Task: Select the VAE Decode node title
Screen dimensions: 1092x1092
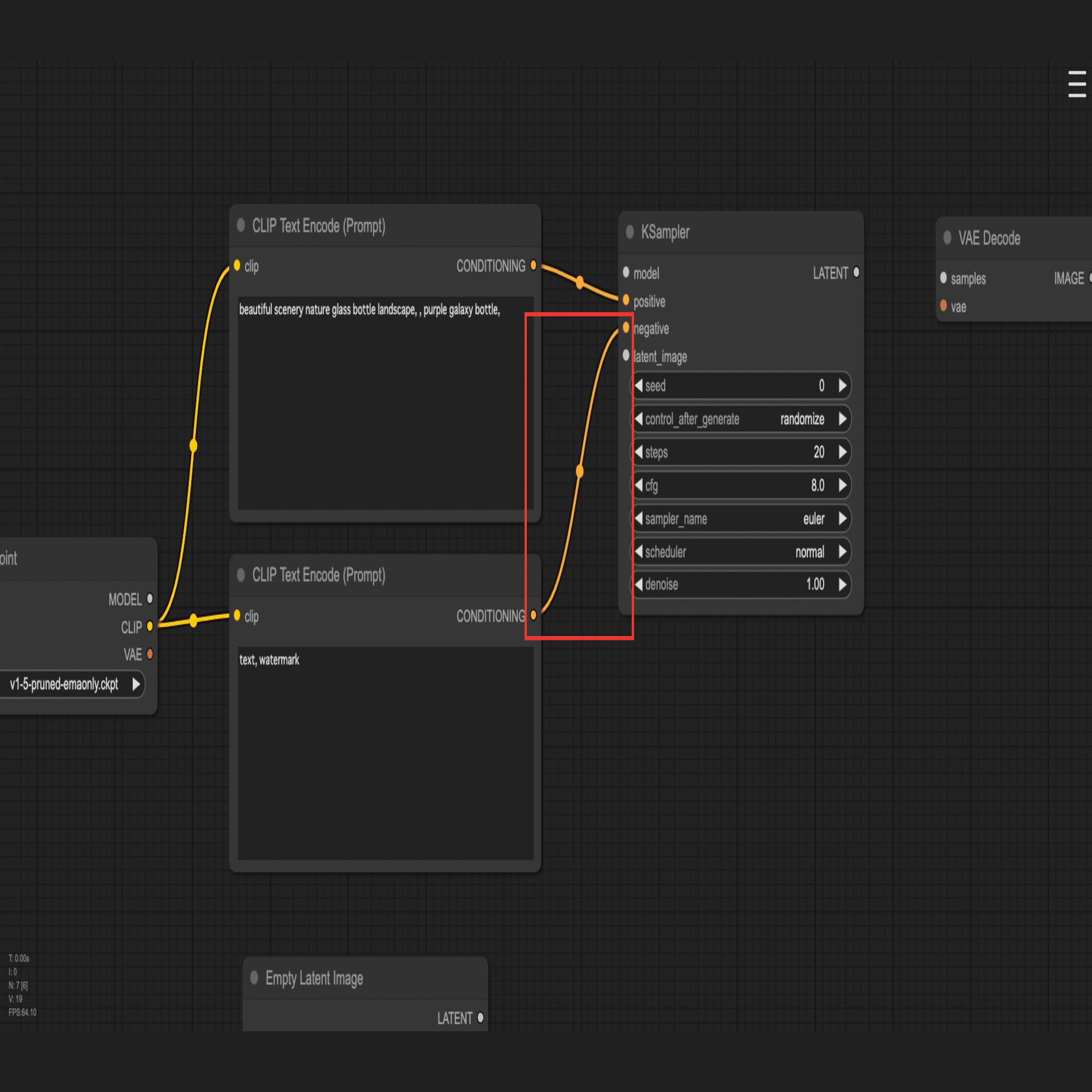Action: 989,238
